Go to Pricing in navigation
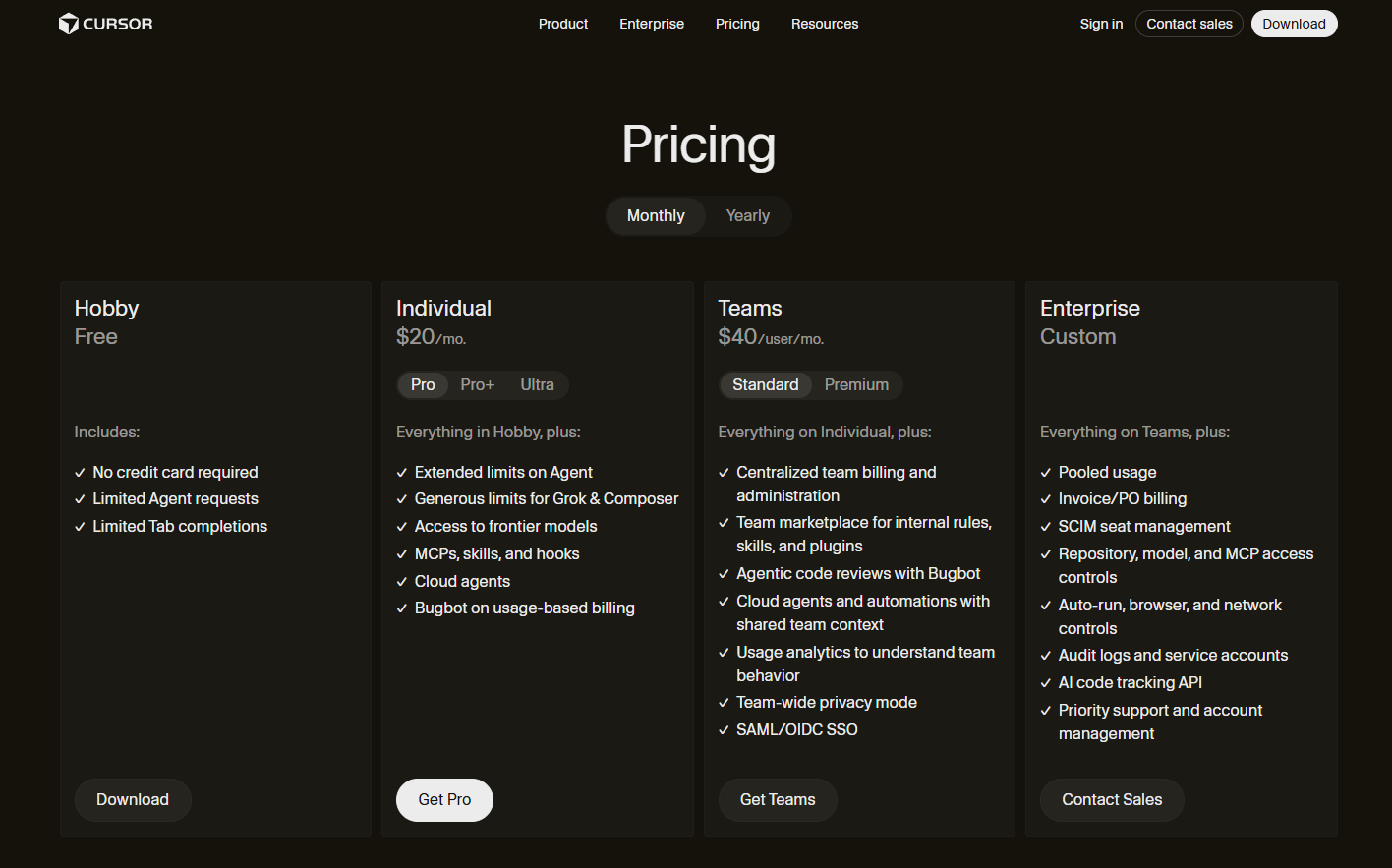 pyautogui.click(x=737, y=24)
